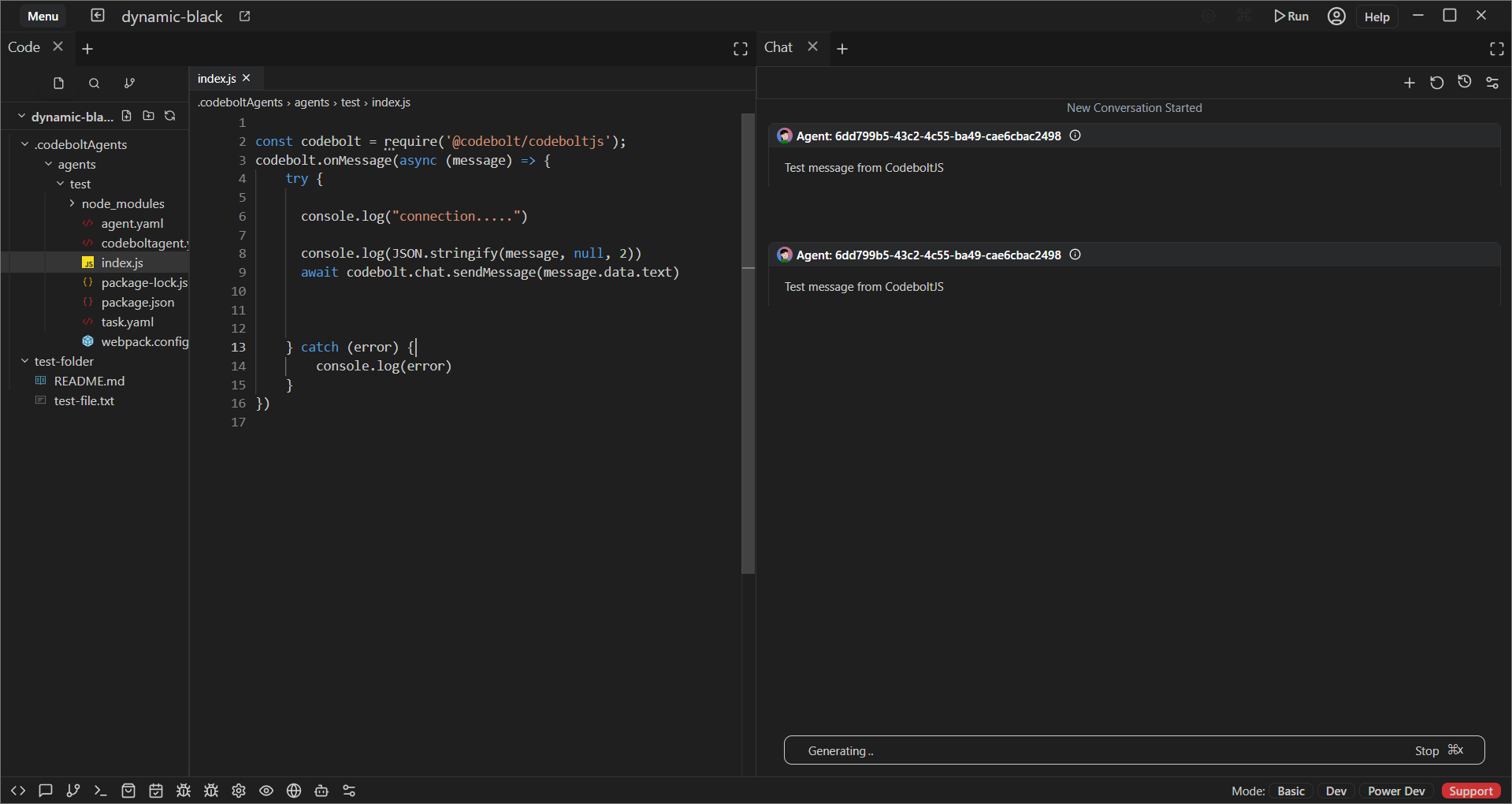Open chat history clock icon
1512x804 pixels.
coord(1465,82)
